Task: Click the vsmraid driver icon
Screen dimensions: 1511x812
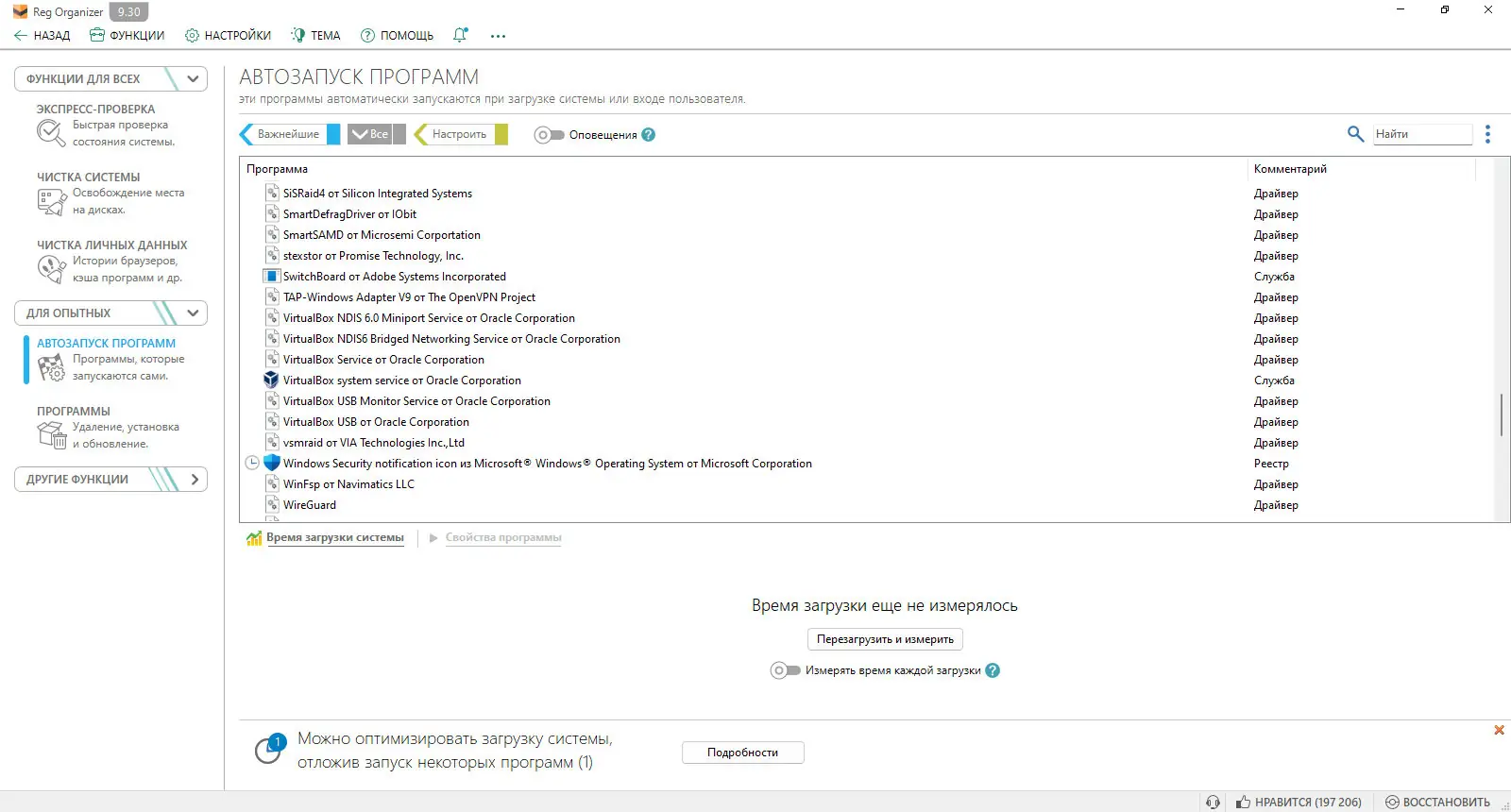Action: pyautogui.click(x=272, y=443)
